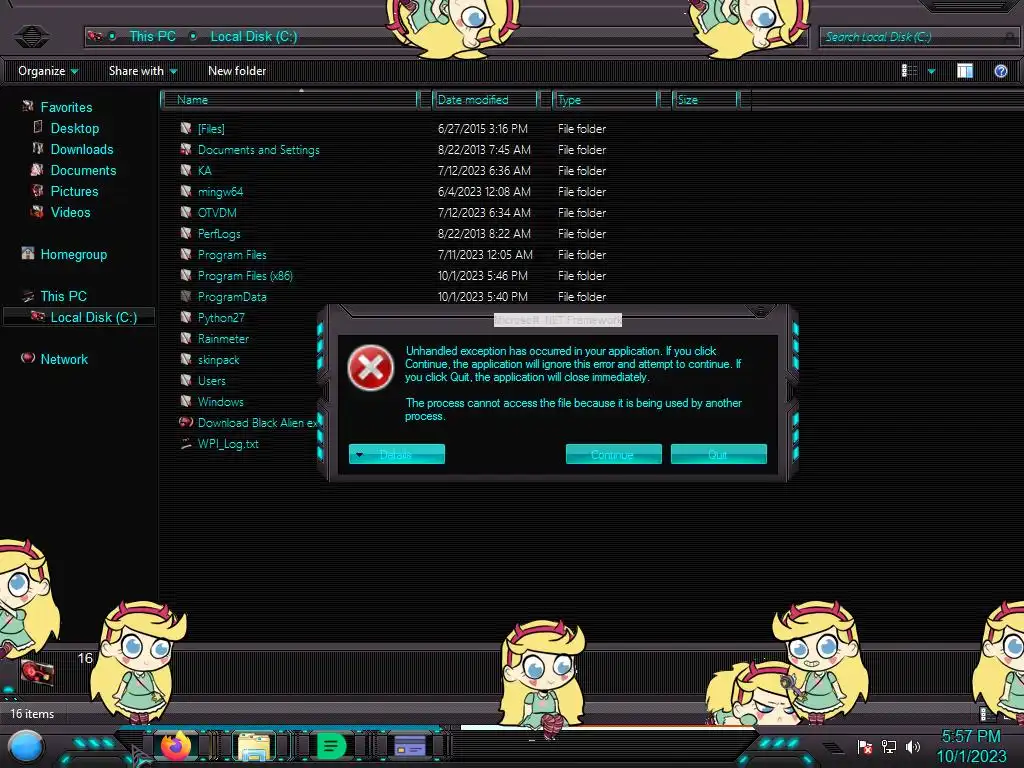The height and width of the screenshot is (768, 1024).
Task: Open Firefox from the taskbar
Action: coord(176,746)
